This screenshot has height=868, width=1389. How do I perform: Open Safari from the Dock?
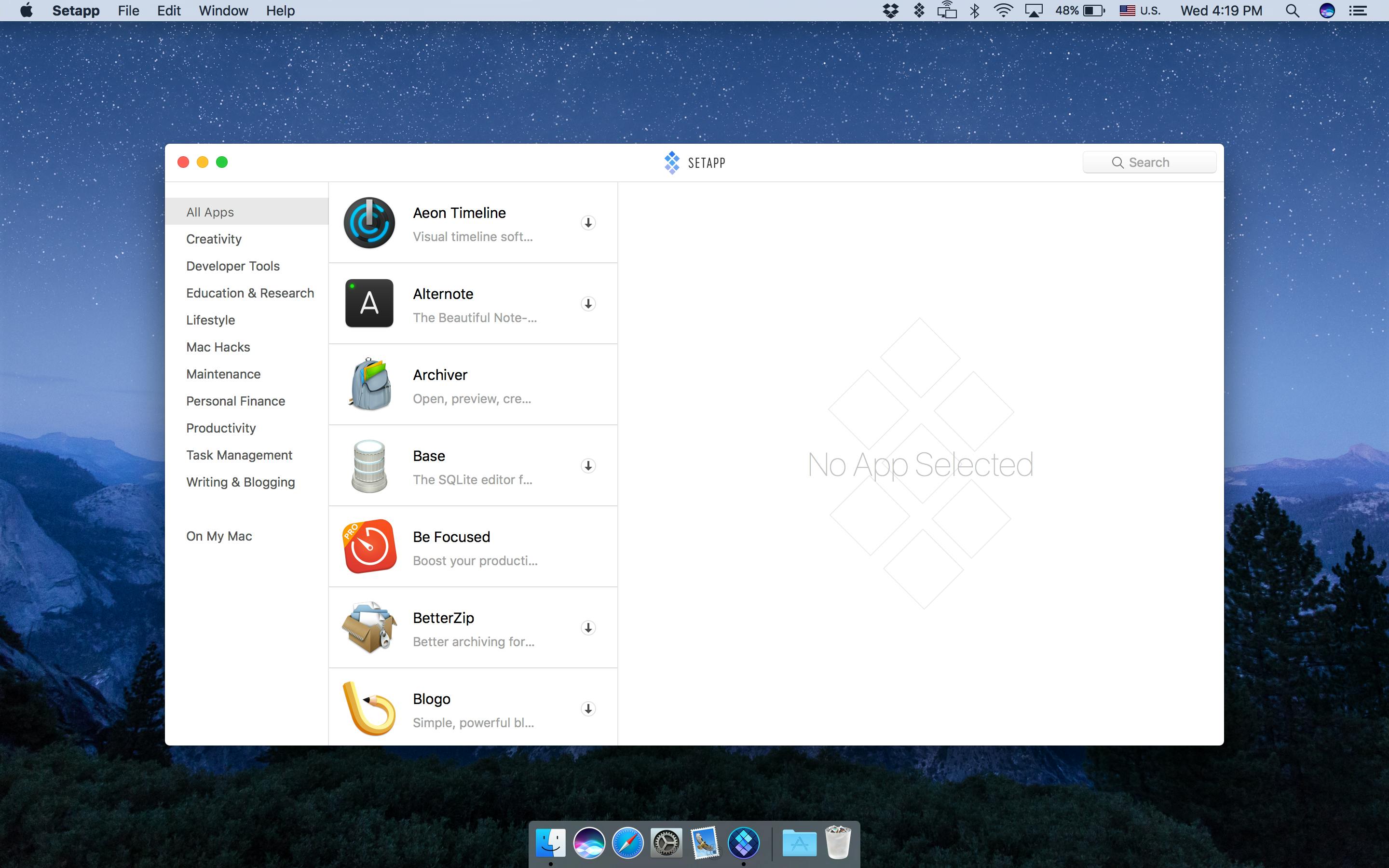coord(627,843)
